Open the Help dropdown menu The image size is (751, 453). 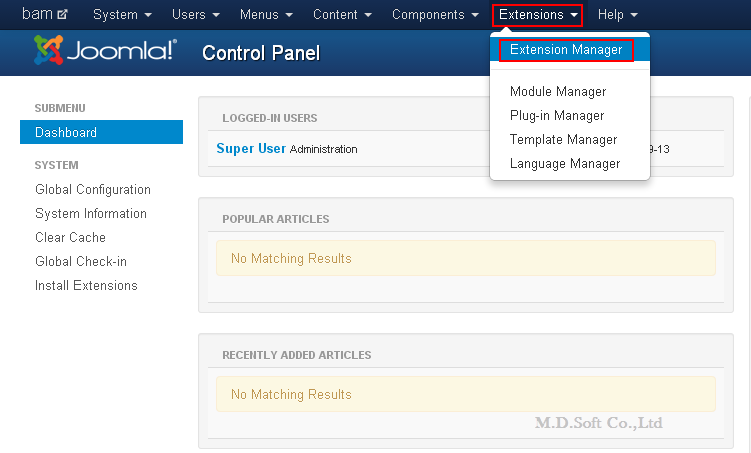point(617,15)
